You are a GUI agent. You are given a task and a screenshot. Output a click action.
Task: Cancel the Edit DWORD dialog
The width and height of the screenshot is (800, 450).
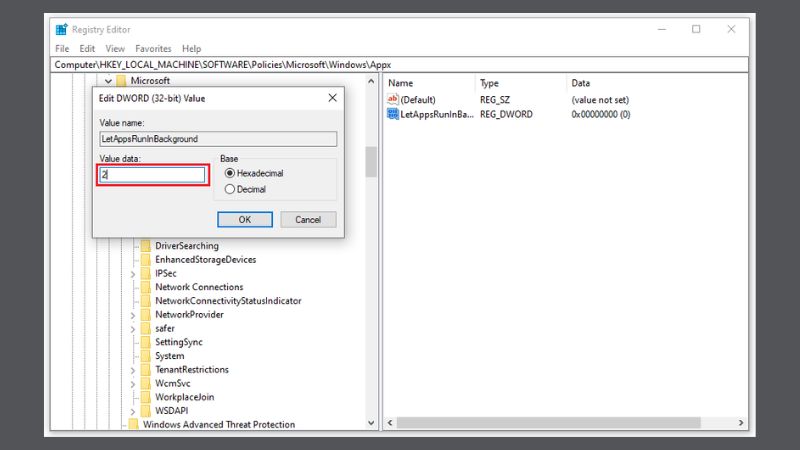308,220
